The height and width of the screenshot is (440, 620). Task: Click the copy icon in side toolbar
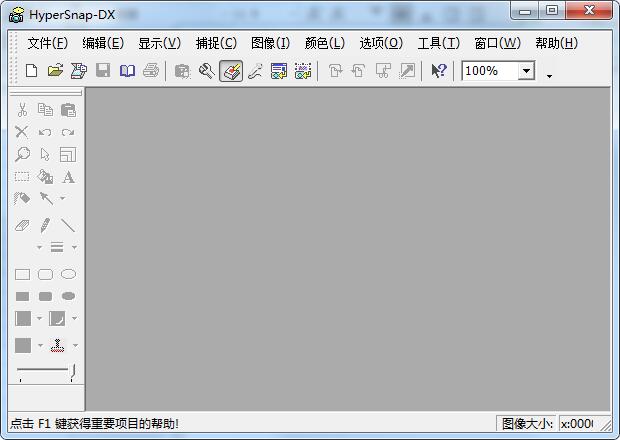pos(45,110)
